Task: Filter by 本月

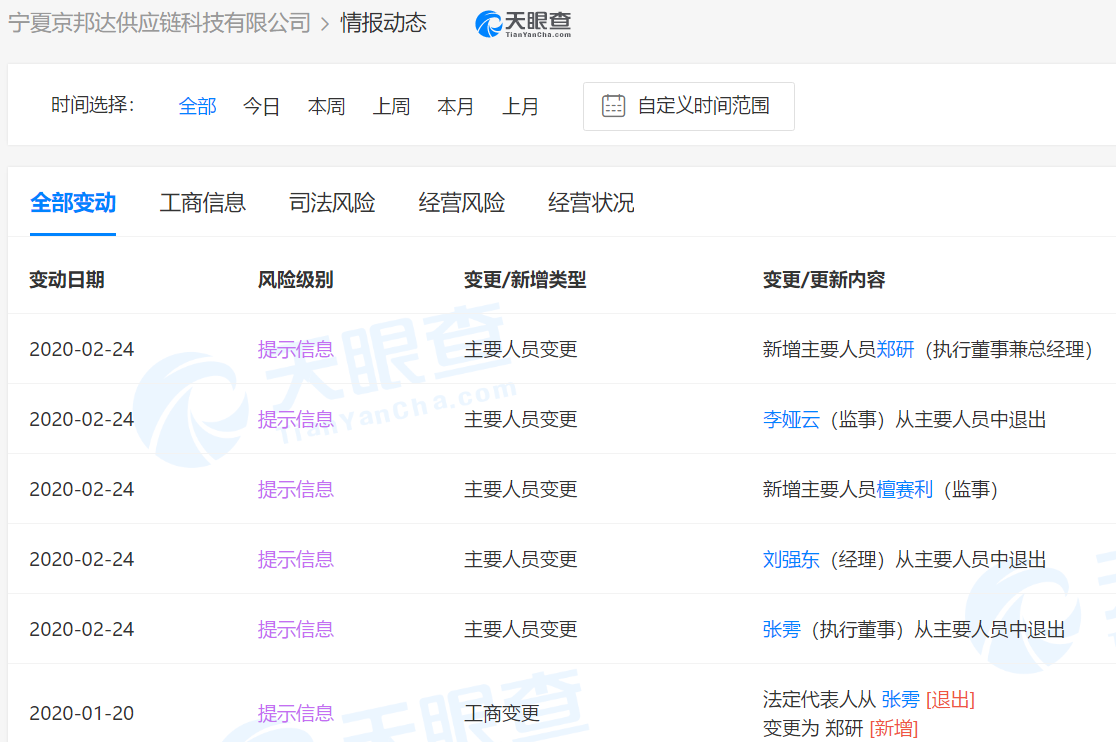Action: (456, 107)
